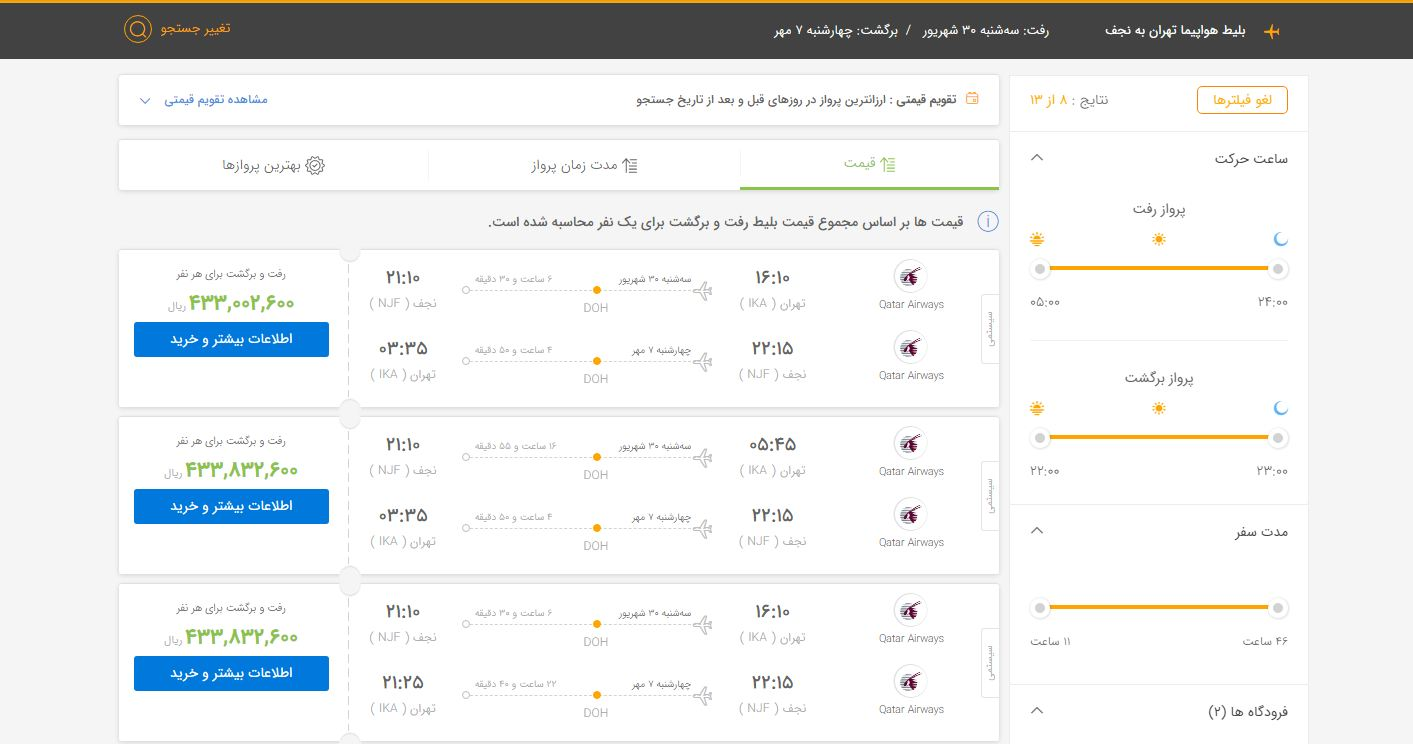The image size is (1413, 744).
Task: Click buy button for 433,002,600 rial flight
Action: tap(231, 339)
